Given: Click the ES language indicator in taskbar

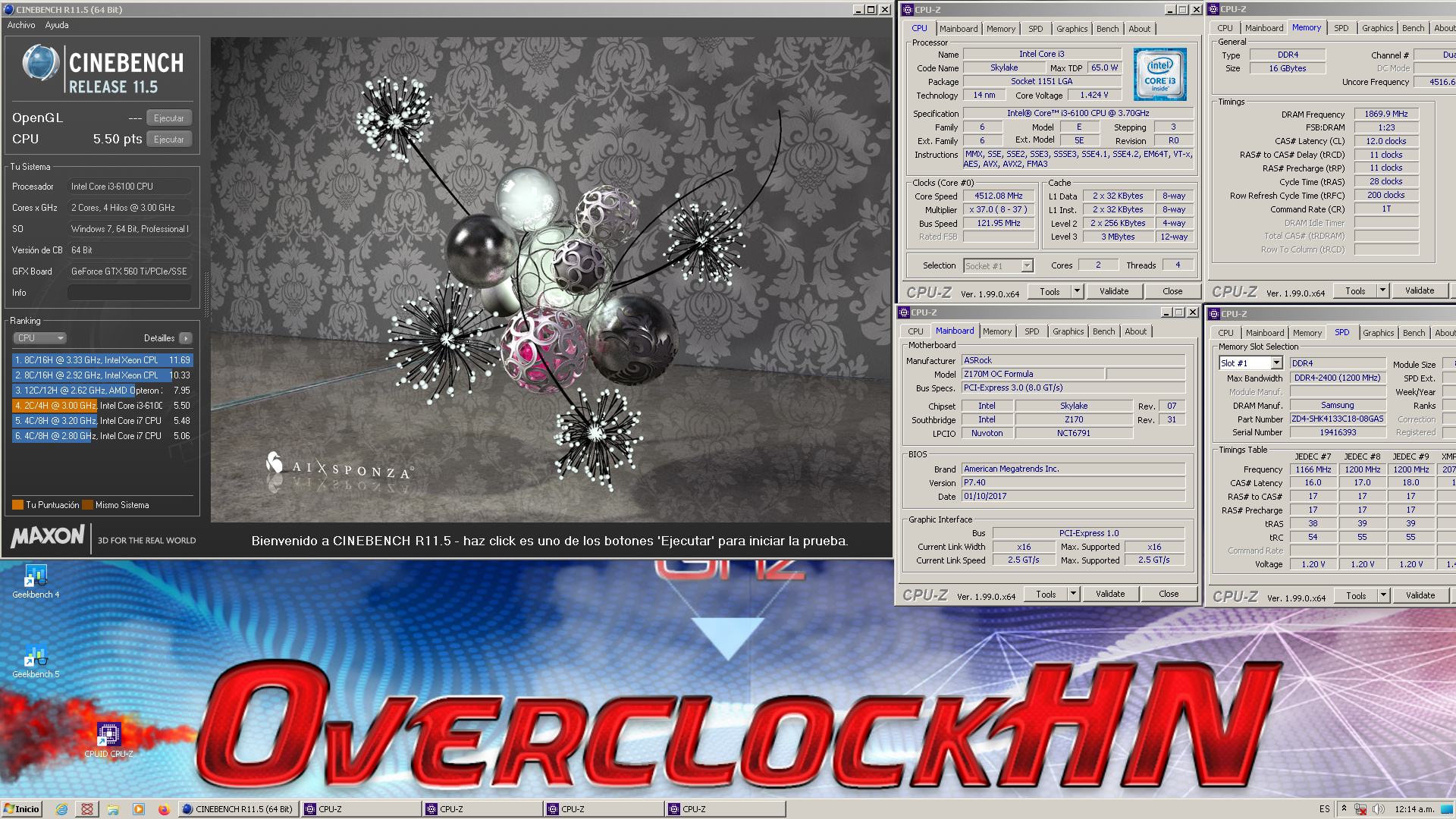Looking at the screenshot, I should [x=1324, y=809].
